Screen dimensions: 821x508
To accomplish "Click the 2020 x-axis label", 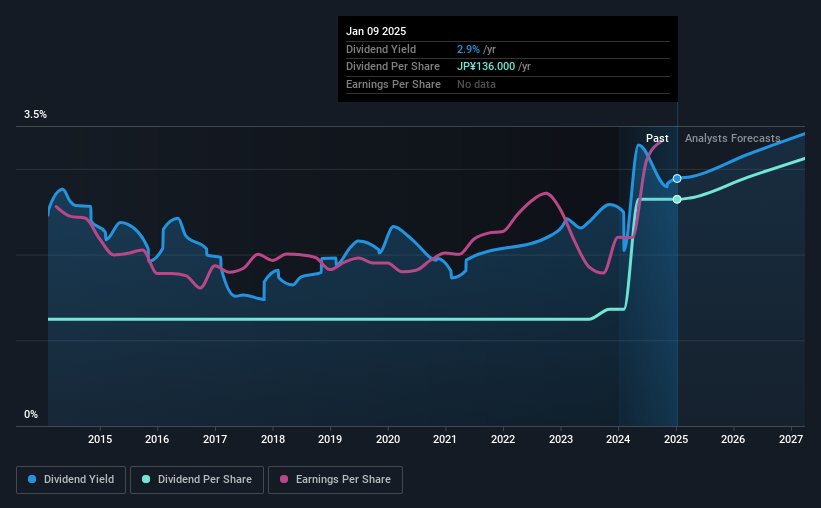I will pyautogui.click(x=387, y=439).
